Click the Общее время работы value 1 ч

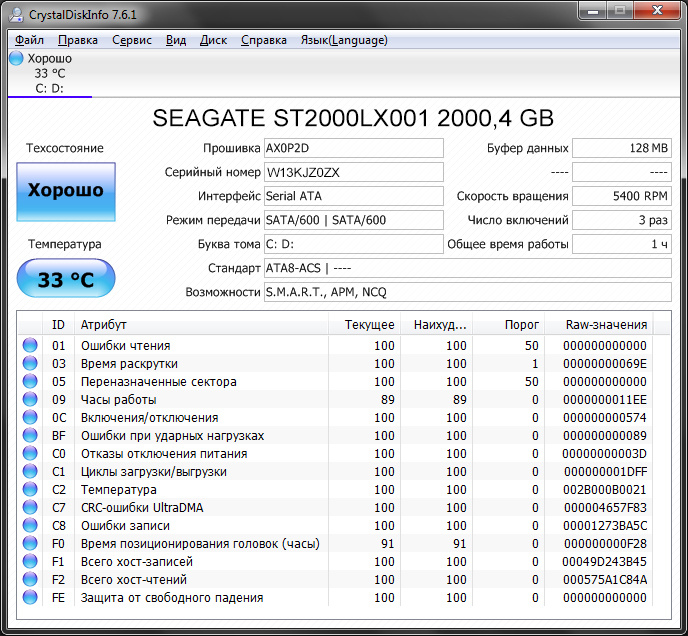coord(622,244)
